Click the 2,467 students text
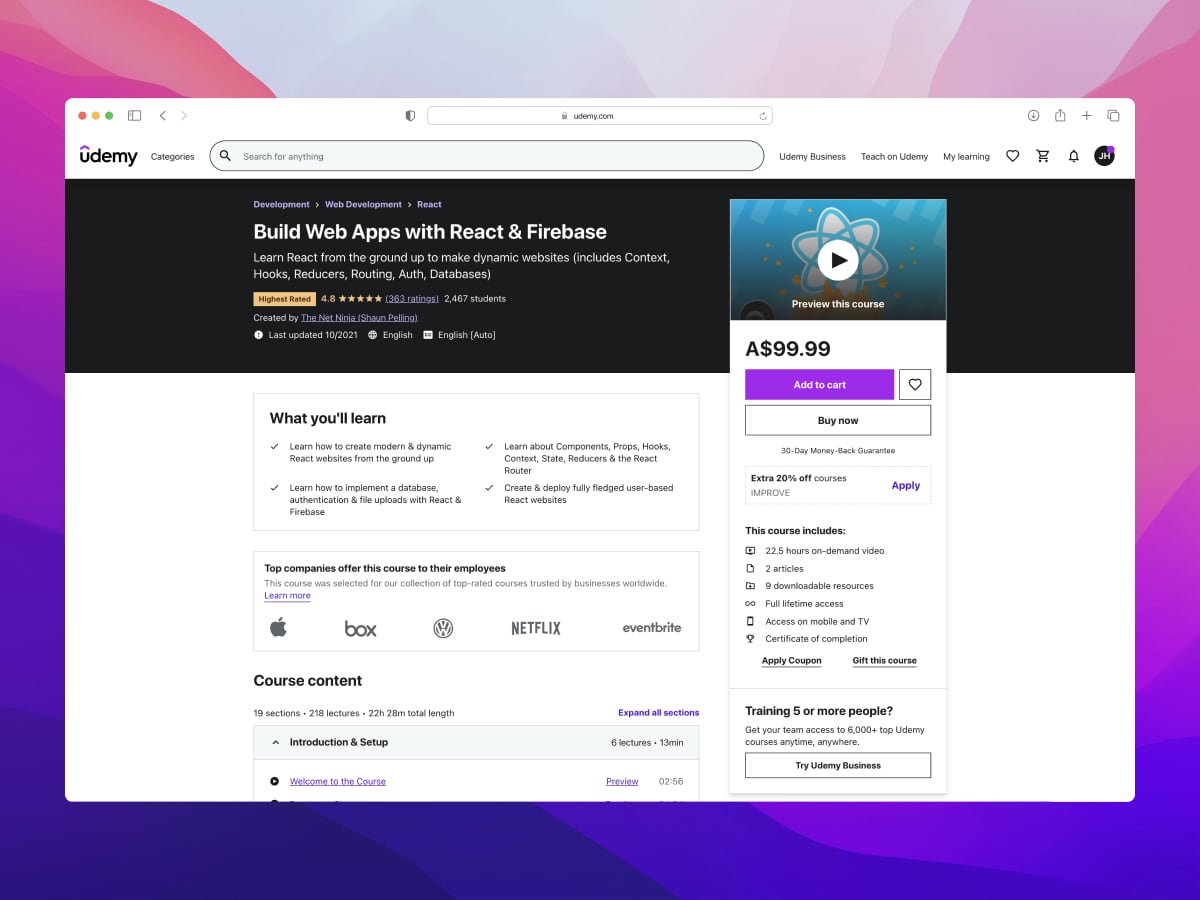This screenshot has width=1200, height=900. pos(475,298)
